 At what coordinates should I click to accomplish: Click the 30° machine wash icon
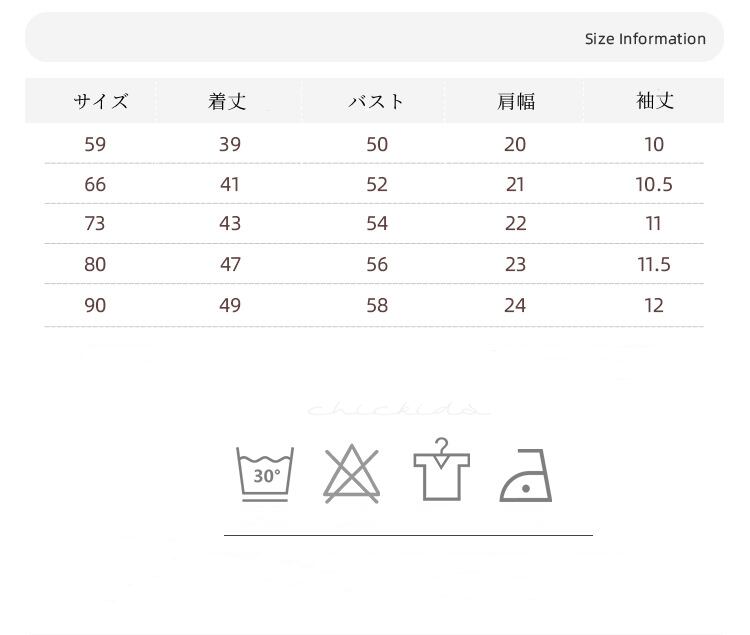point(265,474)
